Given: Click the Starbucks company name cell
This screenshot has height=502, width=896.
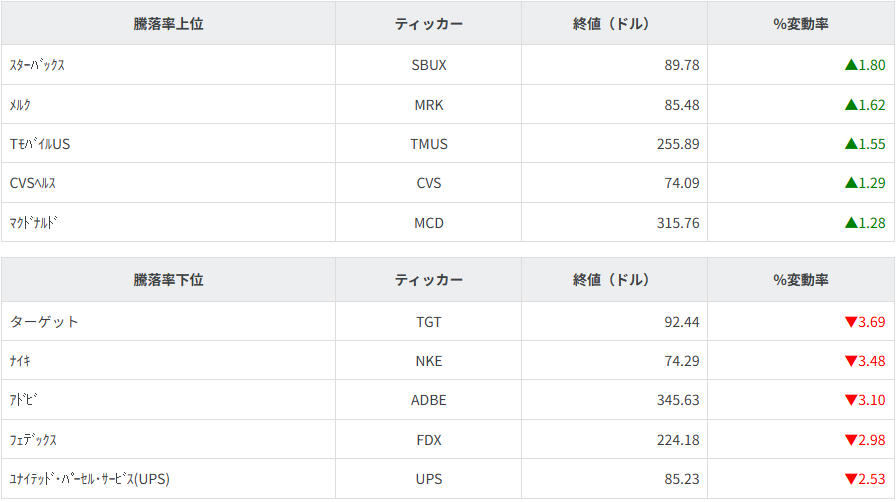Looking at the screenshot, I should (x=38, y=65).
